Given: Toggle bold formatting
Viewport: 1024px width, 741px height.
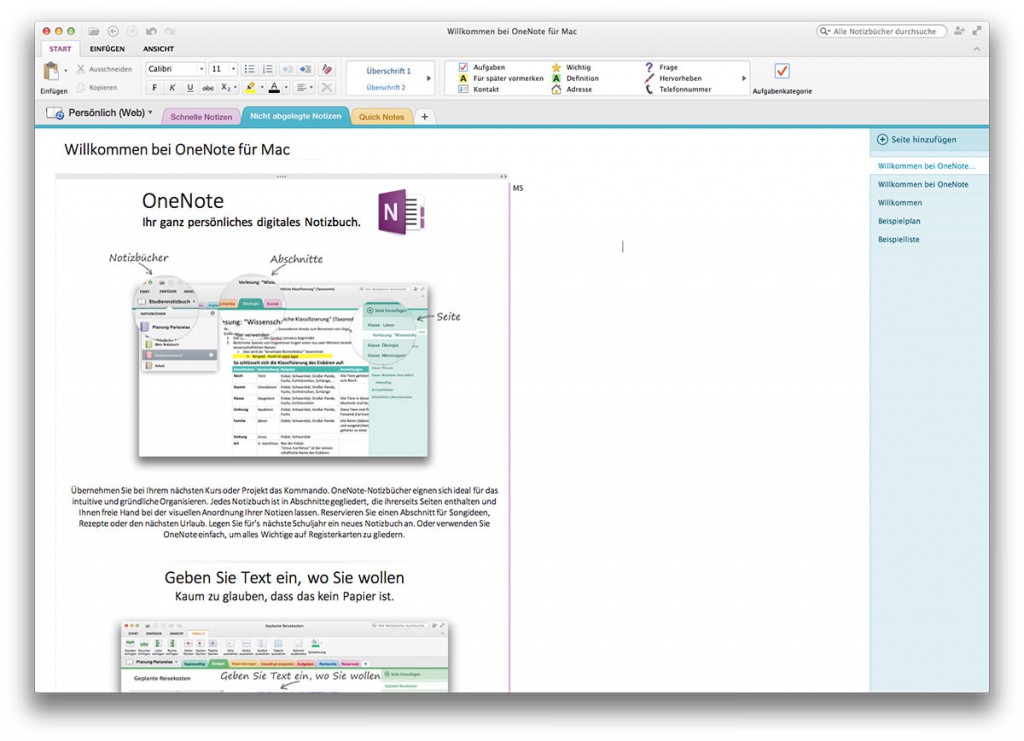Looking at the screenshot, I should pos(155,87).
